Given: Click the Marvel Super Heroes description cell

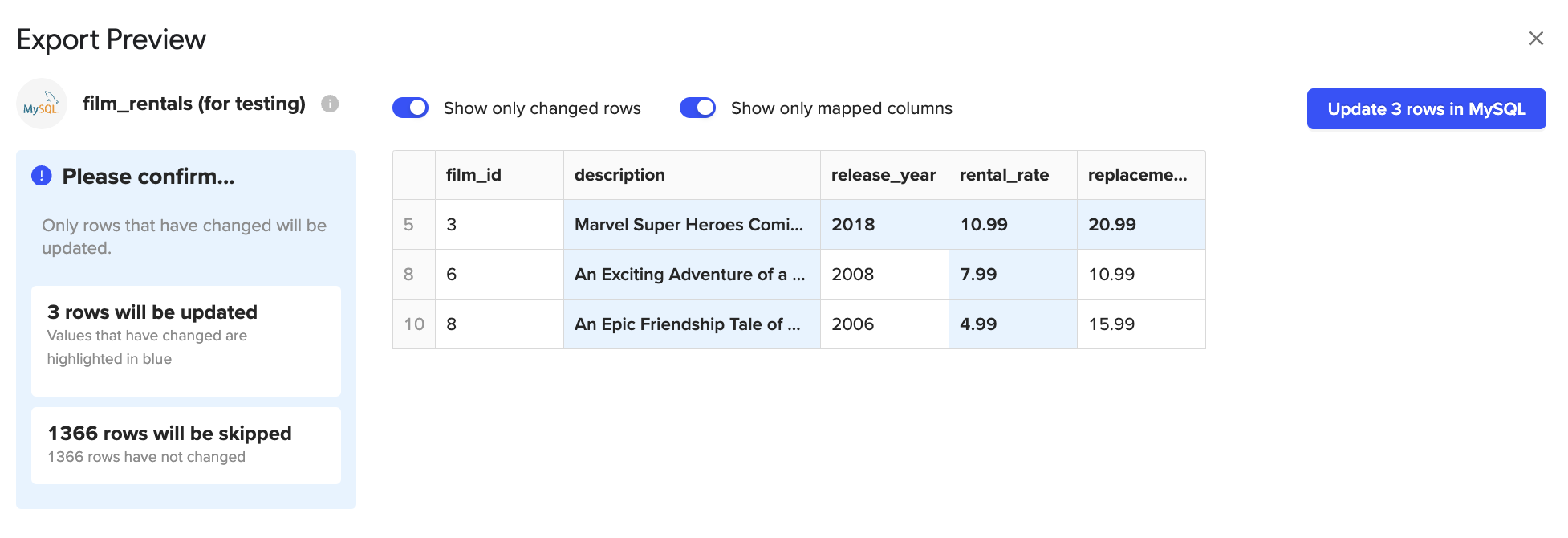Looking at the screenshot, I should [692, 225].
